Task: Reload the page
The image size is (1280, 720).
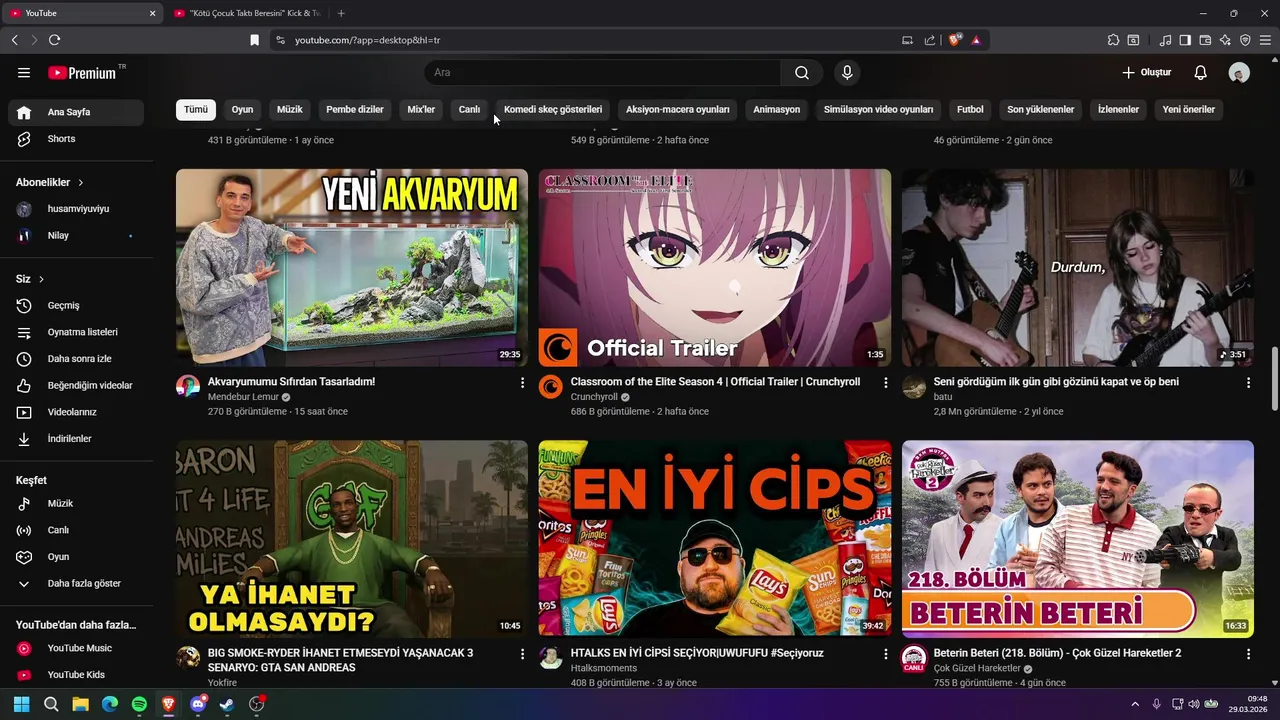Action: [x=54, y=40]
